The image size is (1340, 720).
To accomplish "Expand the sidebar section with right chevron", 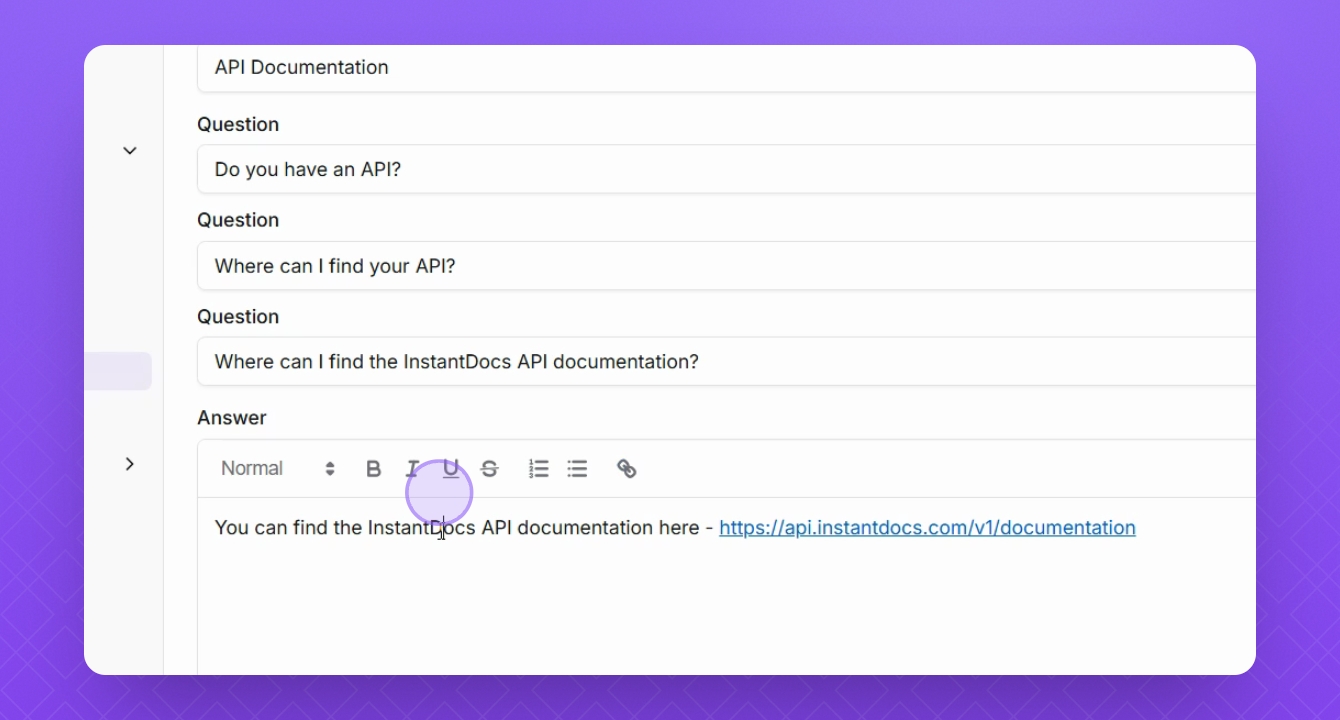I will point(130,464).
